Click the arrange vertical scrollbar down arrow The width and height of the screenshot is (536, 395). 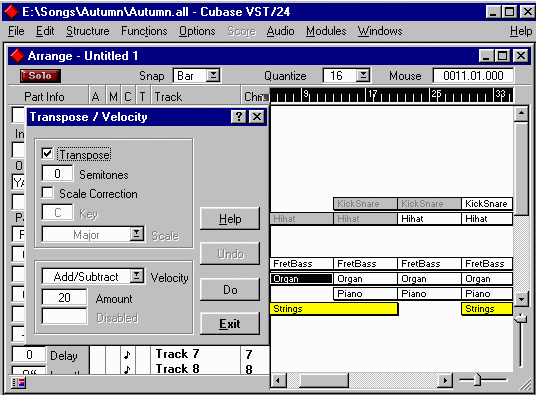(x=521, y=299)
